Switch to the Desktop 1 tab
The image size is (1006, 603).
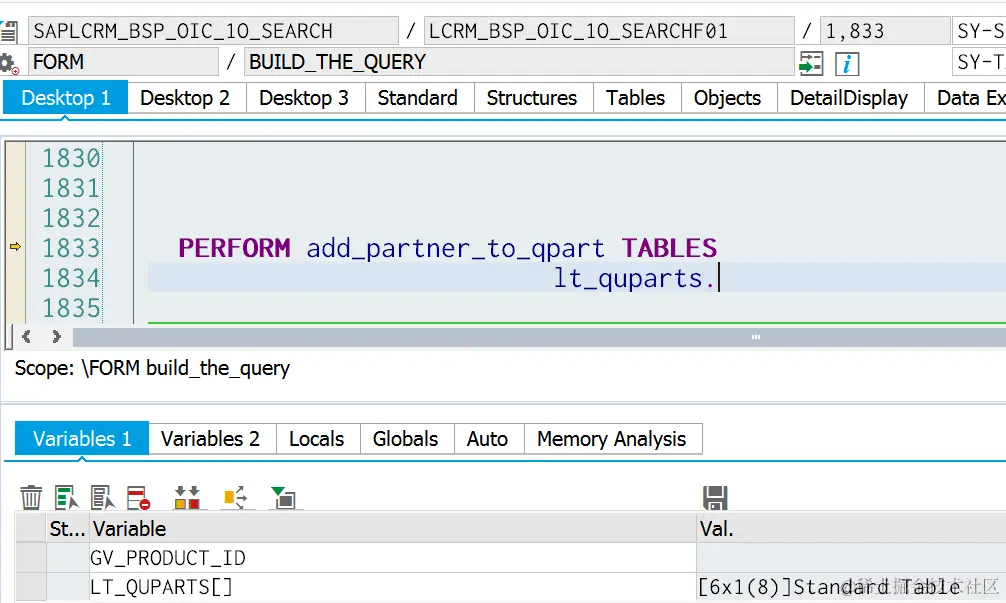(x=65, y=98)
